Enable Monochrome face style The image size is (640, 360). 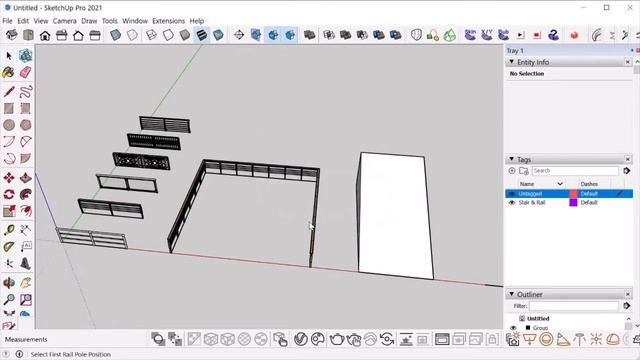[218, 35]
